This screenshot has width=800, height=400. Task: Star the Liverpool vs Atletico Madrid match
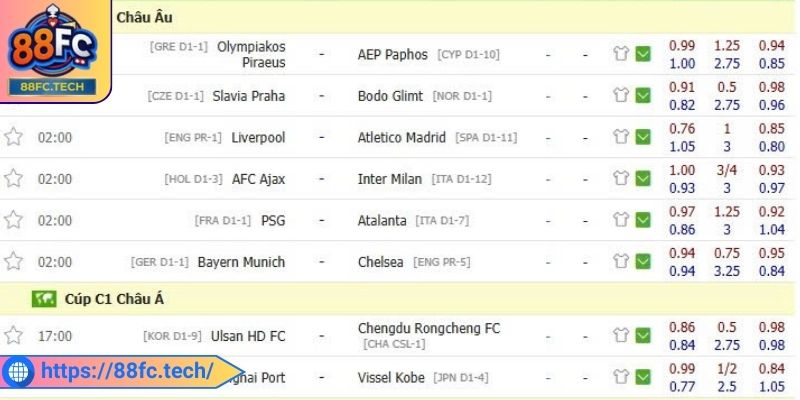13,137
